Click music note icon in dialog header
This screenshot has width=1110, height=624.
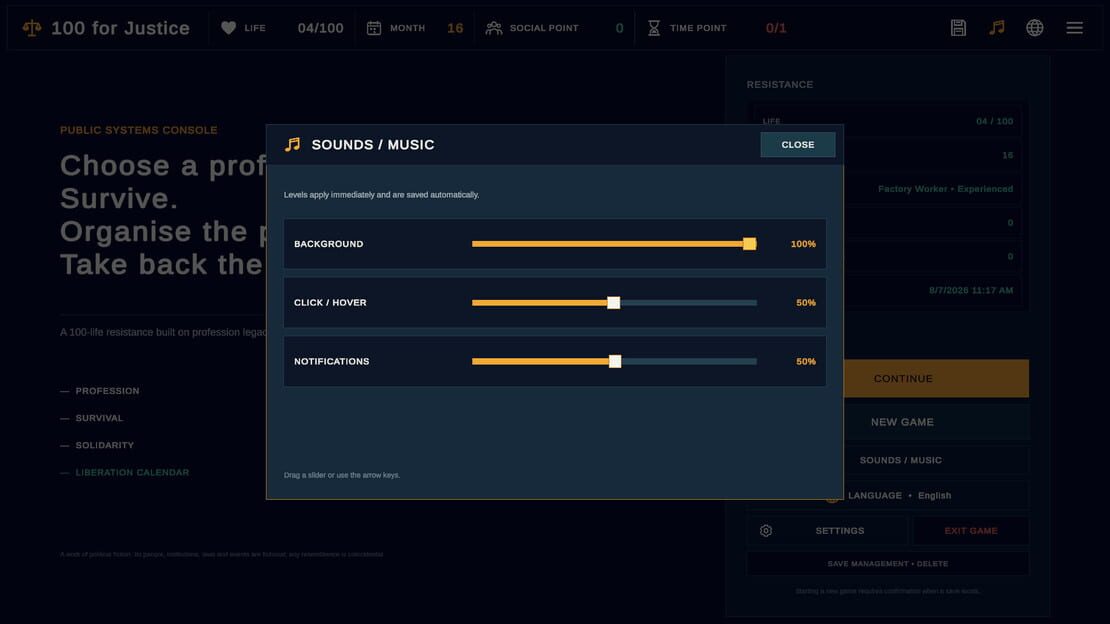(292, 144)
